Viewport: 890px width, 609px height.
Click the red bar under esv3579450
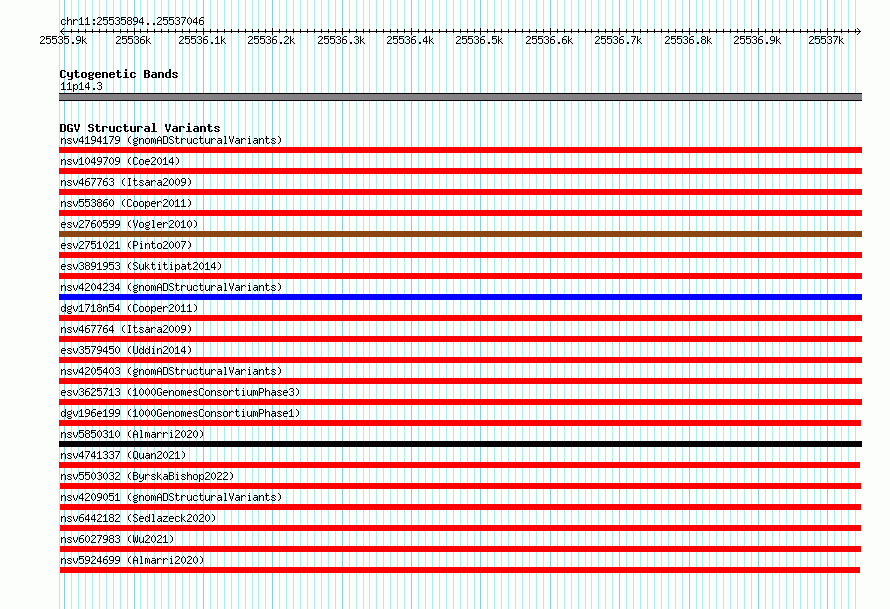pyautogui.click(x=460, y=360)
